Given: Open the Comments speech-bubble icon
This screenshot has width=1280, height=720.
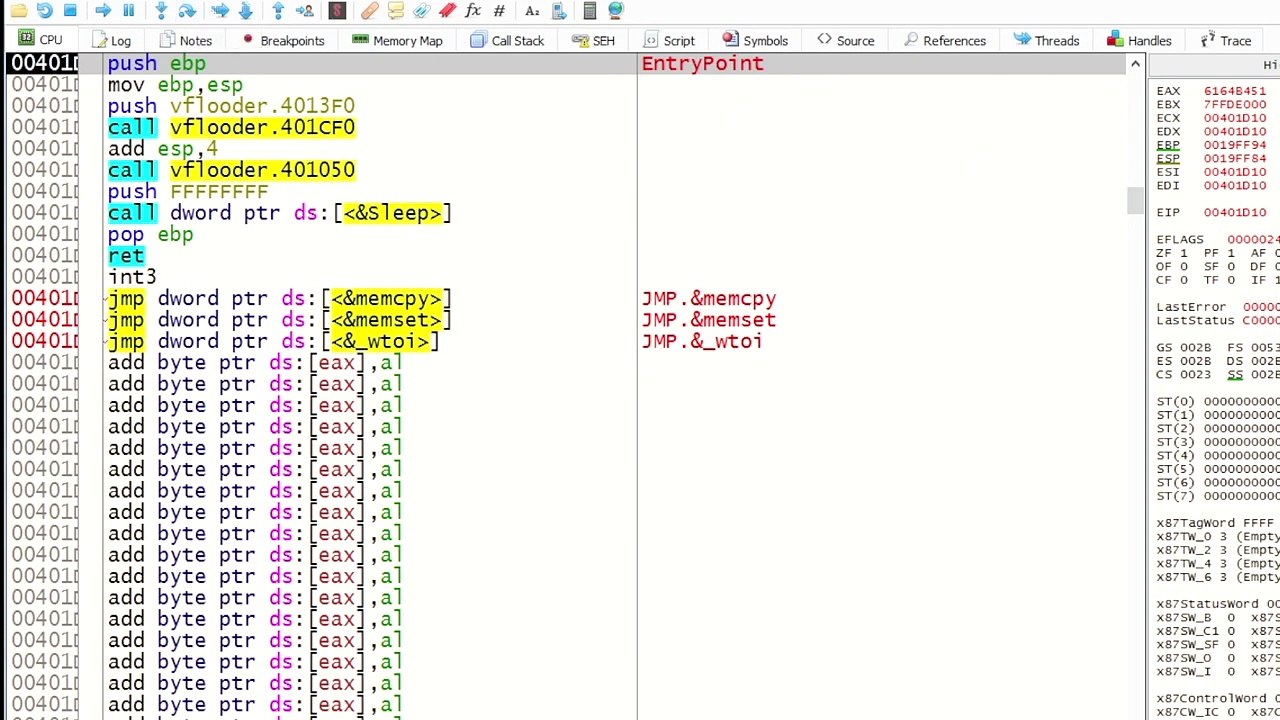Looking at the screenshot, I should (395, 11).
